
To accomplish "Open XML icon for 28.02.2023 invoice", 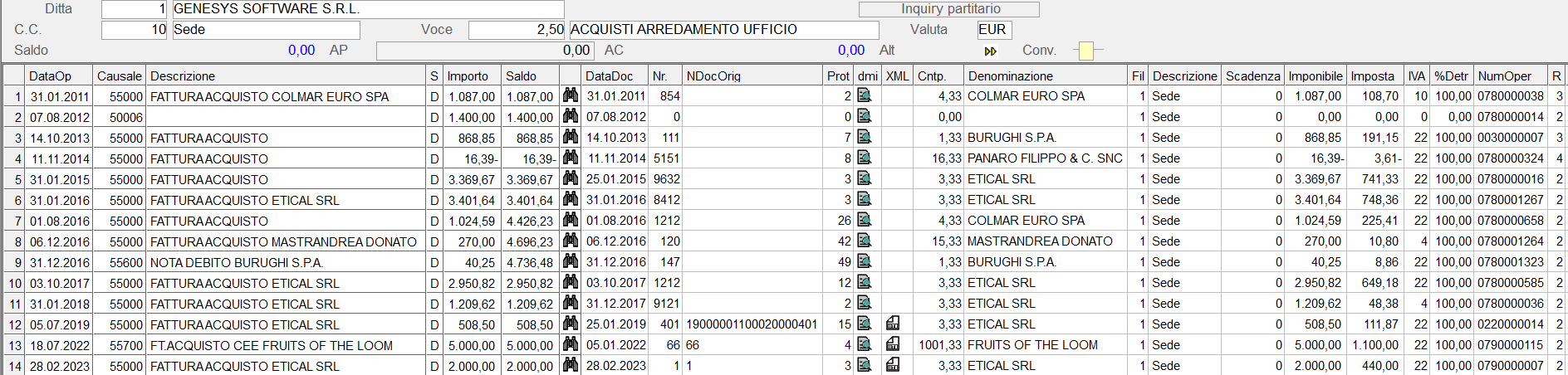I will click(893, 365).
